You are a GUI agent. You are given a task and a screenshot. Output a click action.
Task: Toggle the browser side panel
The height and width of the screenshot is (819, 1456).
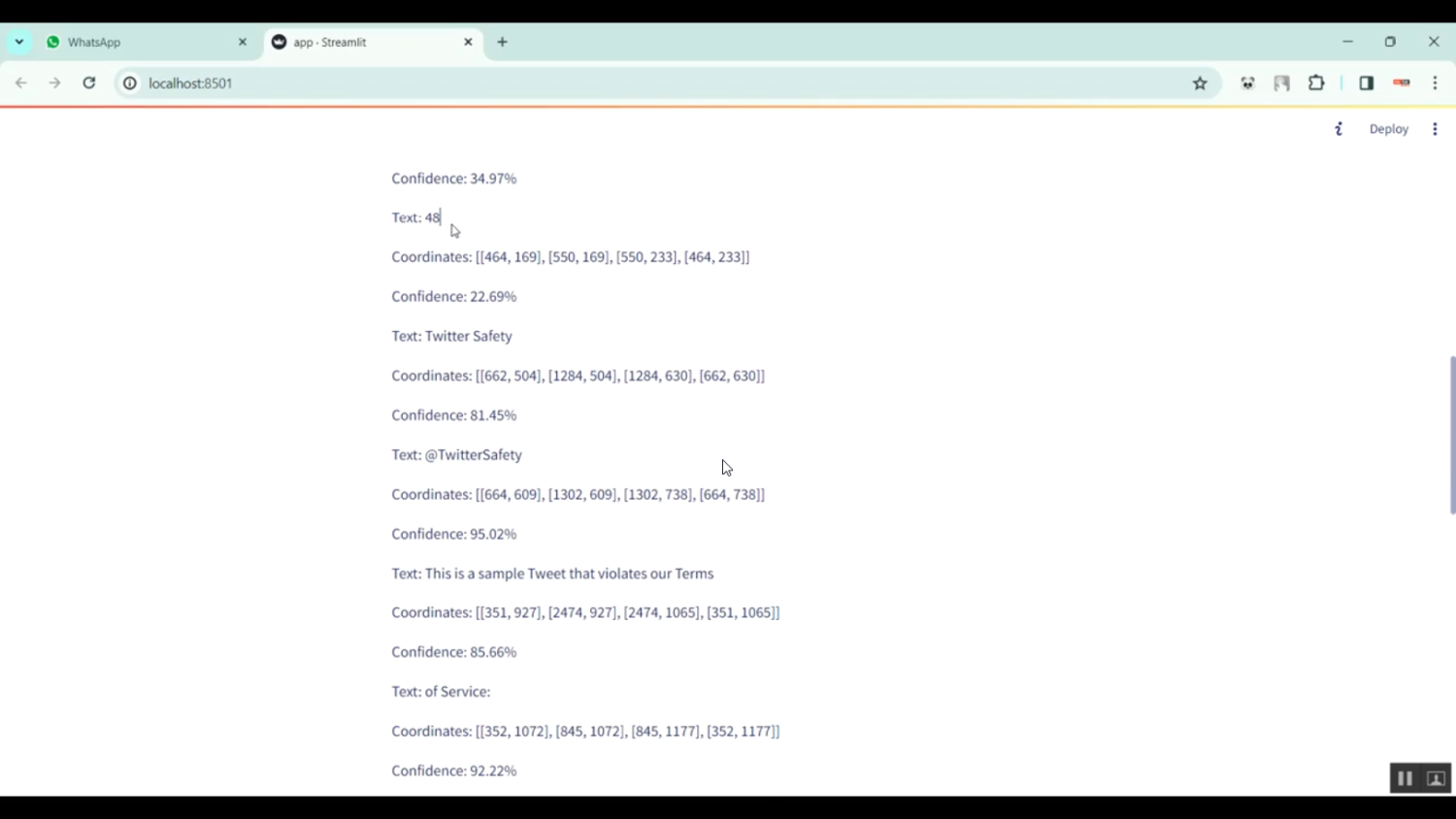[x=1367, y=83]
